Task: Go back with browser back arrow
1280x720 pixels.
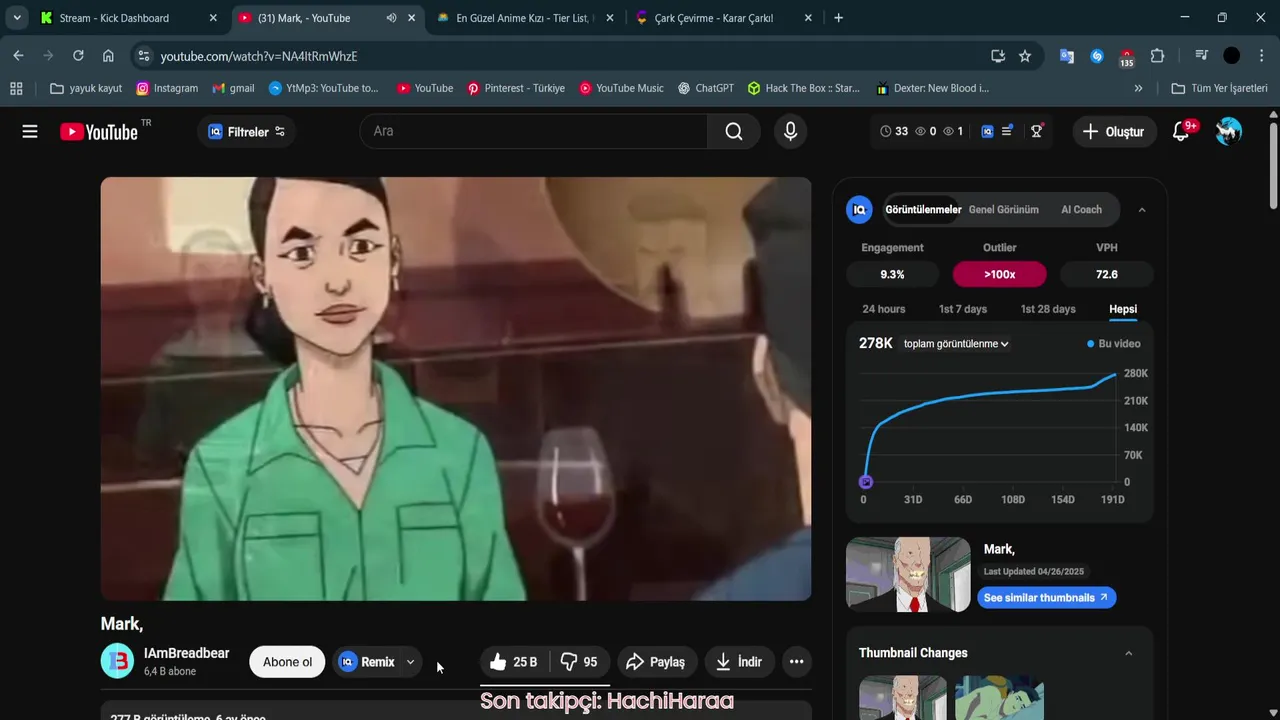Action: [x=18, y=56]
